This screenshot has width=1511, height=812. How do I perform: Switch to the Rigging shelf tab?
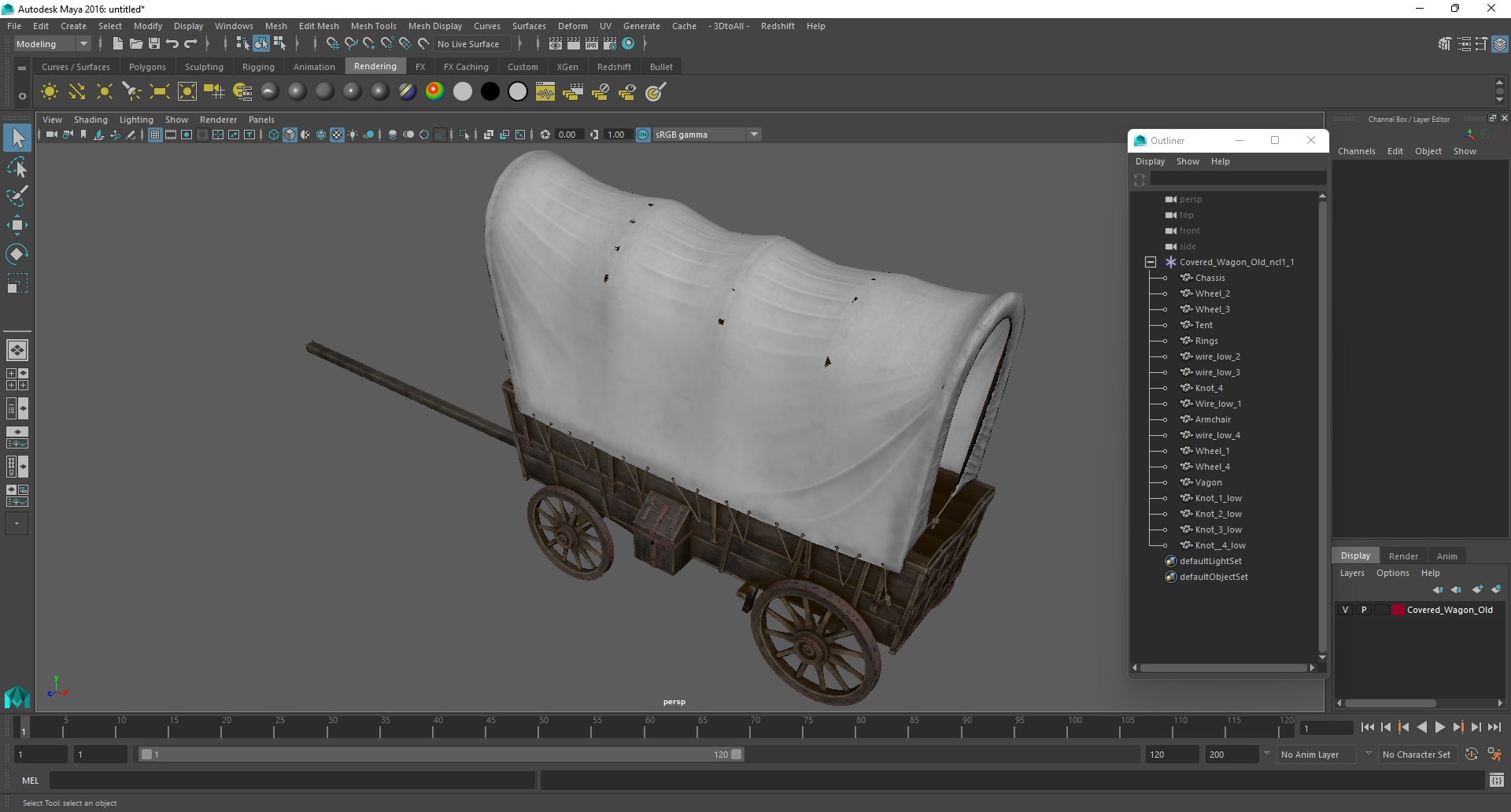(x=258, y=67)
